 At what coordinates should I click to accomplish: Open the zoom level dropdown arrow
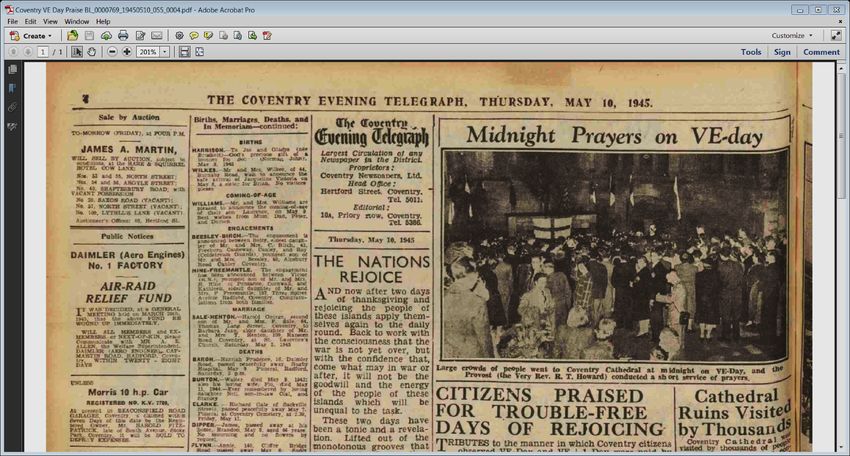pyautogui.click(x=165, y=52)
